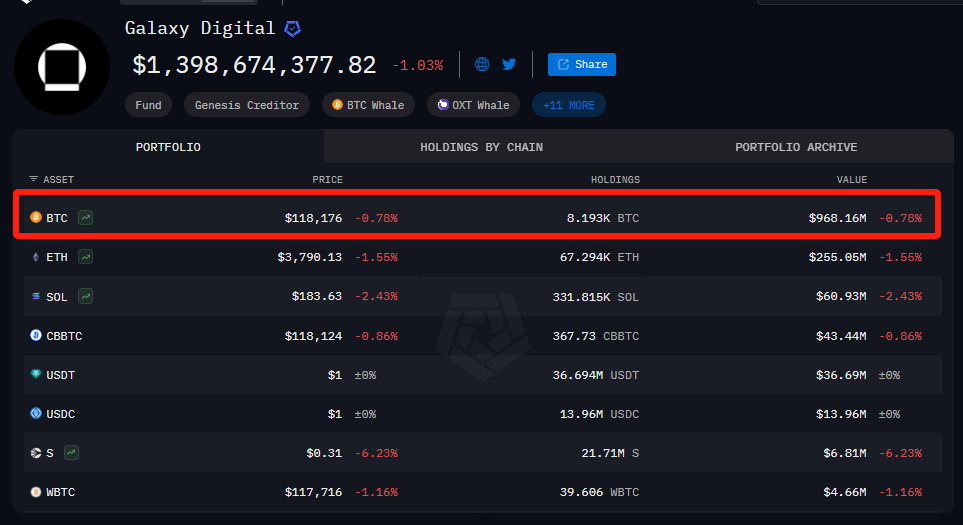
Task: Click the SOL price $183.63
Action: 317,297
